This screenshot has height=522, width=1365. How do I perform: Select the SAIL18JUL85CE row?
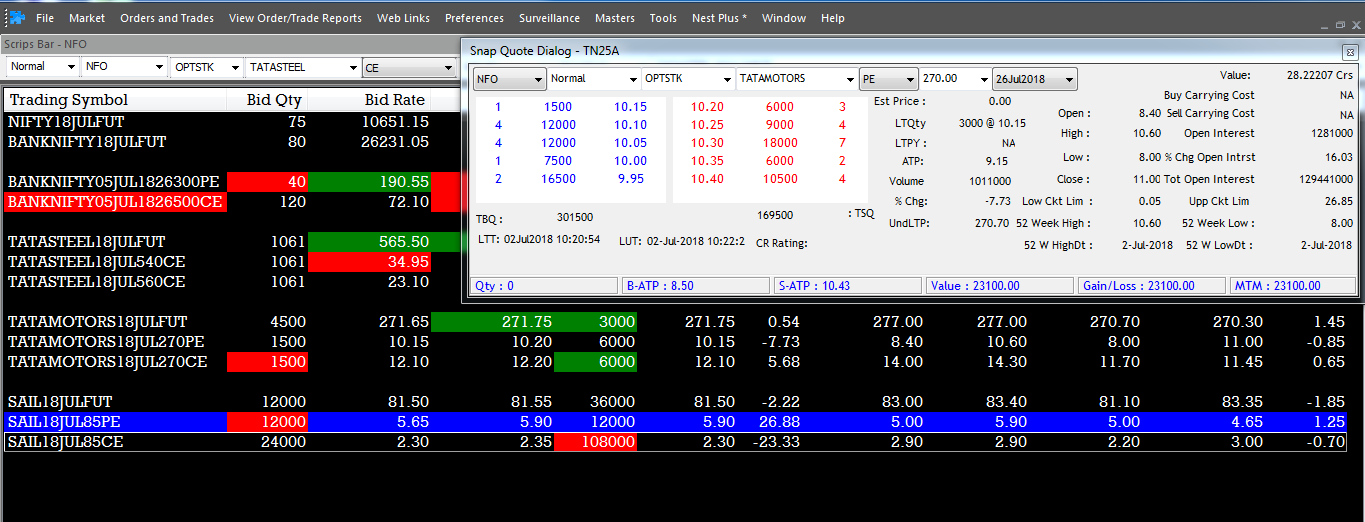[675, 442]
